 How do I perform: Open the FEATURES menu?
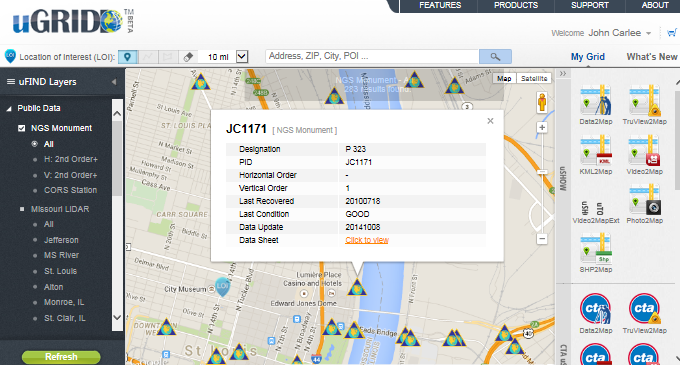tap(440, 5)
